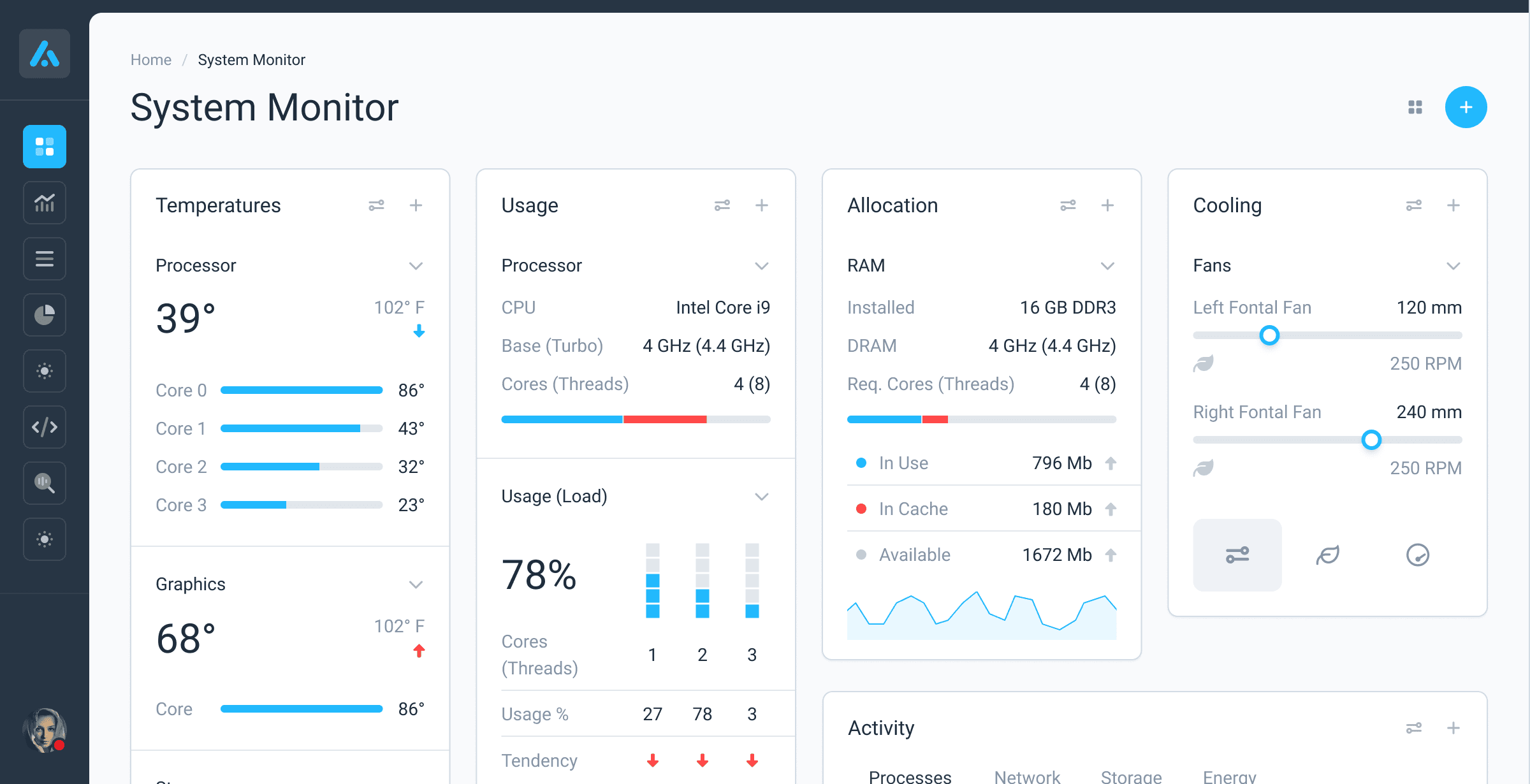Select the hamburger list sidebar icon
Viewport: 1530px width, 784px height.
tap(45, 259)
